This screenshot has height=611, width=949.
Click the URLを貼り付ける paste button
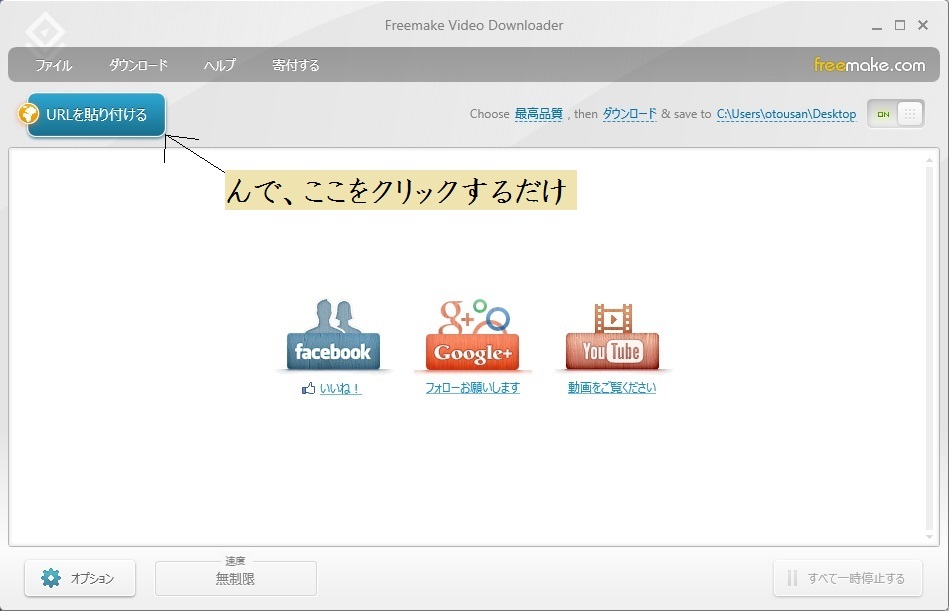(x=96, y=114)
